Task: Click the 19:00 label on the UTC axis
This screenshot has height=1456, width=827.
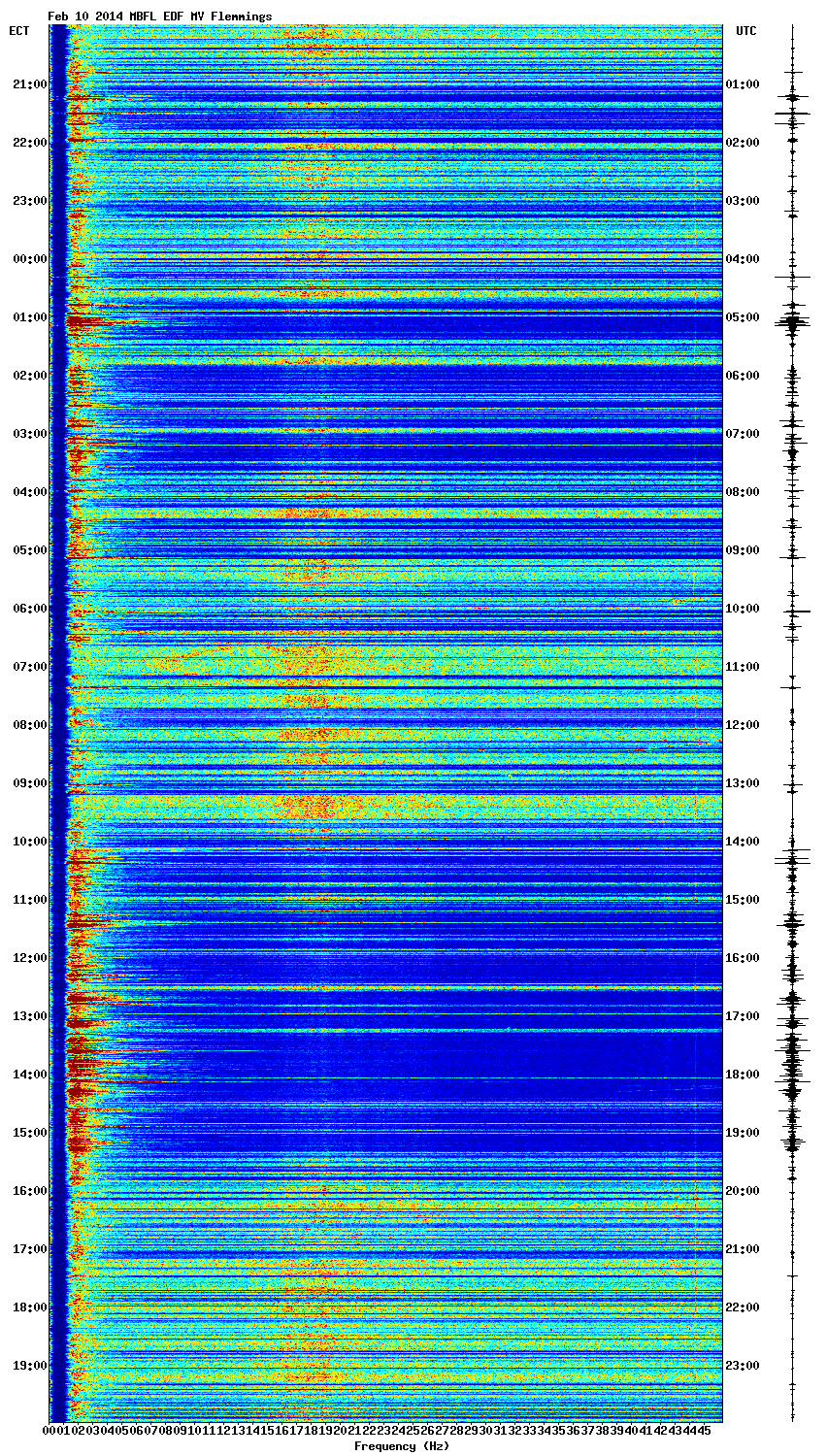Action: coord(743,1133)
